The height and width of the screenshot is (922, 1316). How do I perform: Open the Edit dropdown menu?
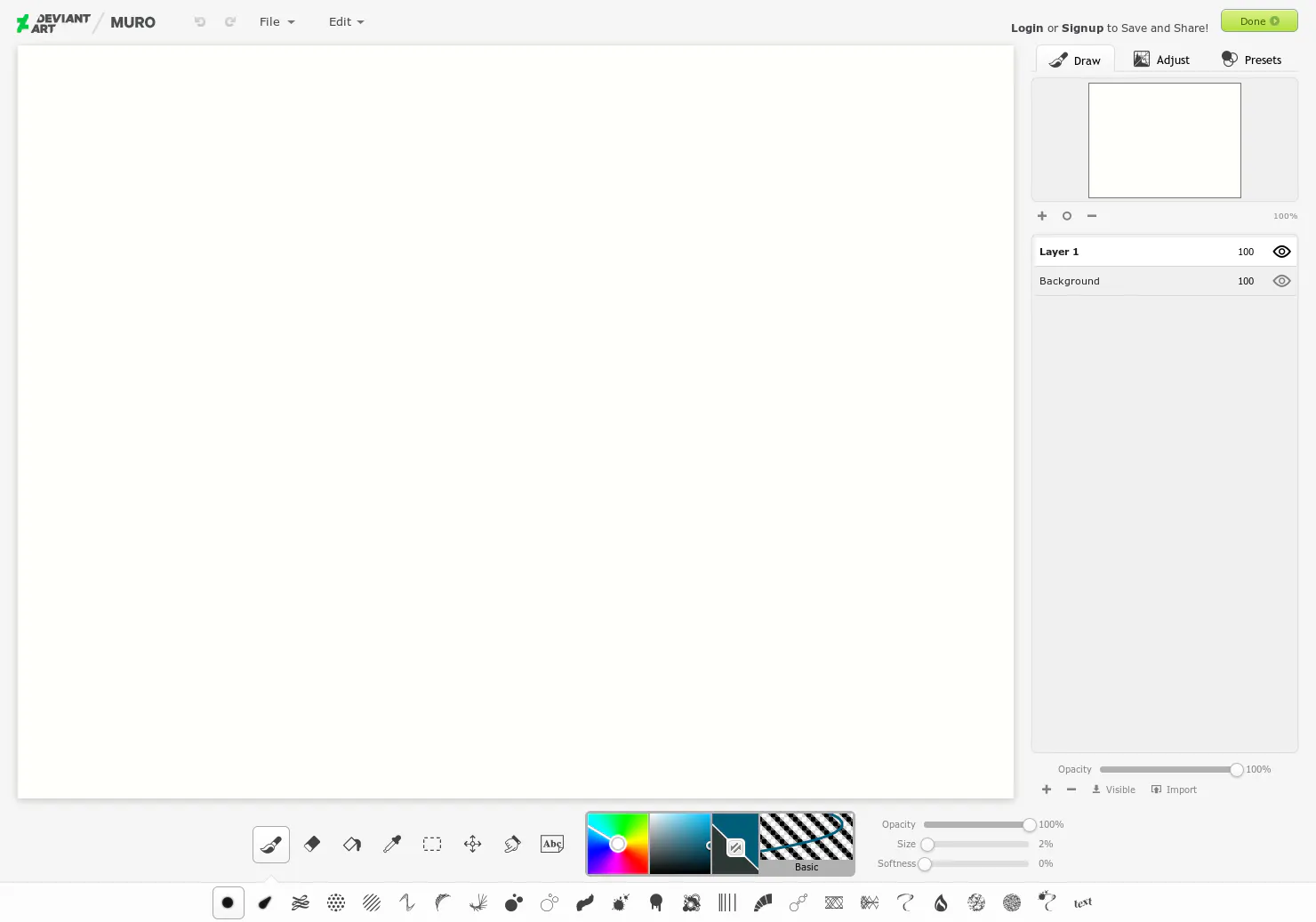tap(346, 21)
